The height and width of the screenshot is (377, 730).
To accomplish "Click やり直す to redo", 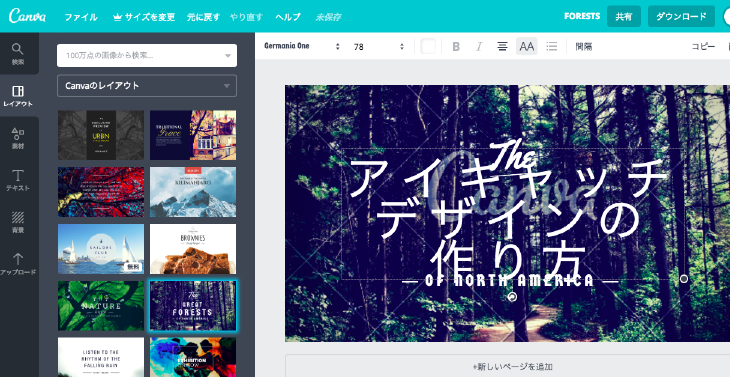I will tap(246, 17).
